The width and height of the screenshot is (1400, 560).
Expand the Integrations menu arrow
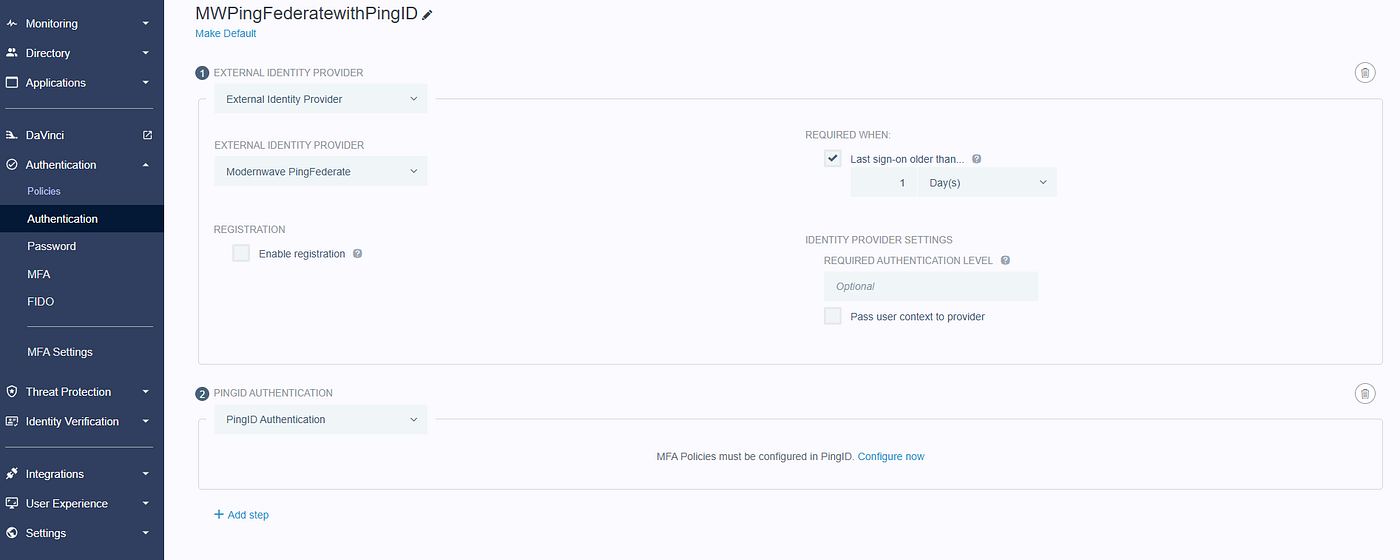click(146, 474)
